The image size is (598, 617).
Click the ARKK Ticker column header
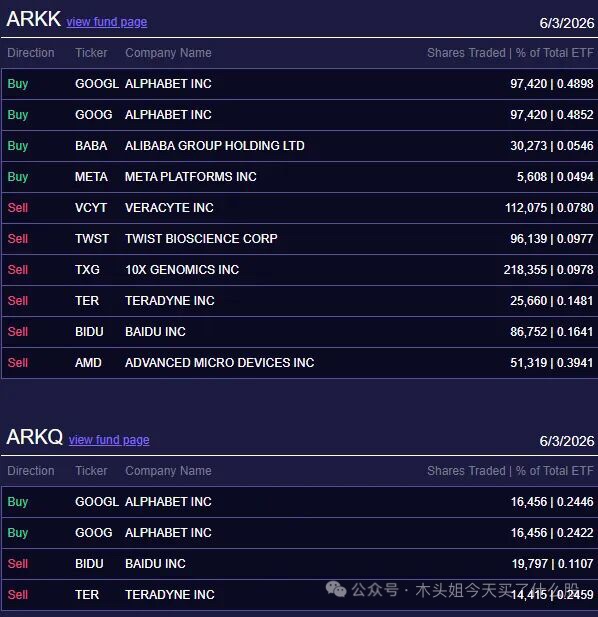(91, 53)
